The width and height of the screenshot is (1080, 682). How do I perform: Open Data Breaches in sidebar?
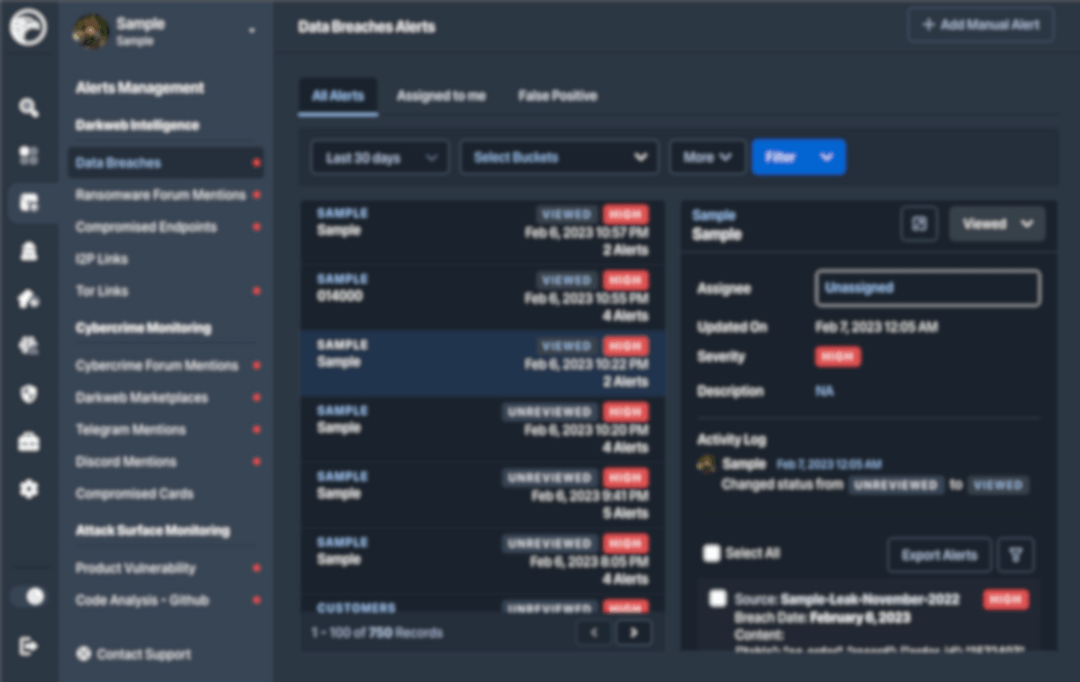(165, 163)
